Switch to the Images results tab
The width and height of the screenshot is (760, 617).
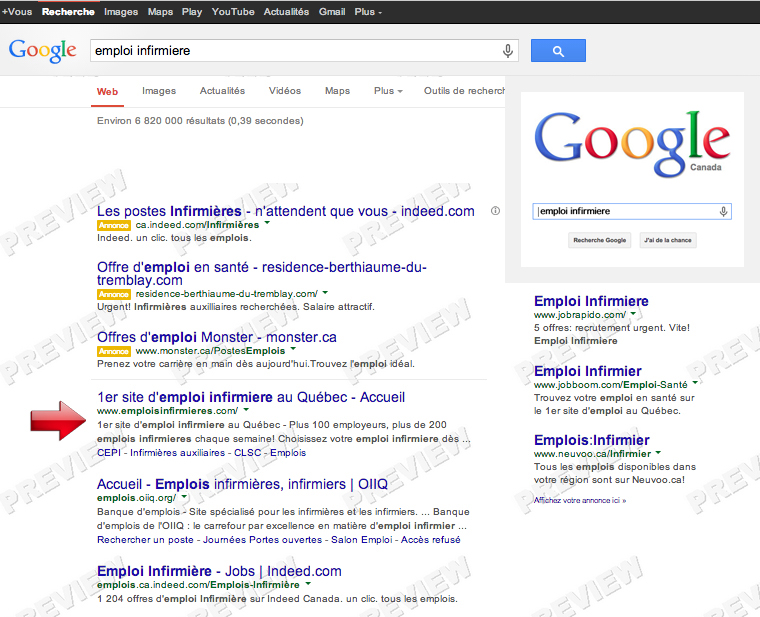click(159, 91)
